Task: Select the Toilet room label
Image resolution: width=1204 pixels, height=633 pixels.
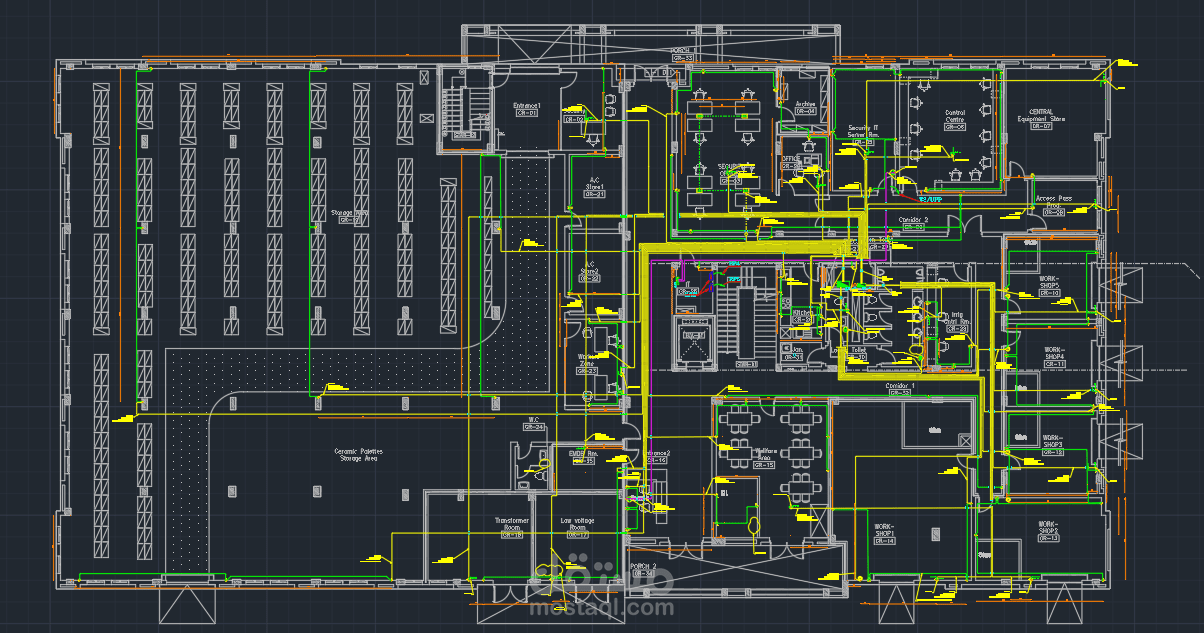Action: [x=859, y=350]
